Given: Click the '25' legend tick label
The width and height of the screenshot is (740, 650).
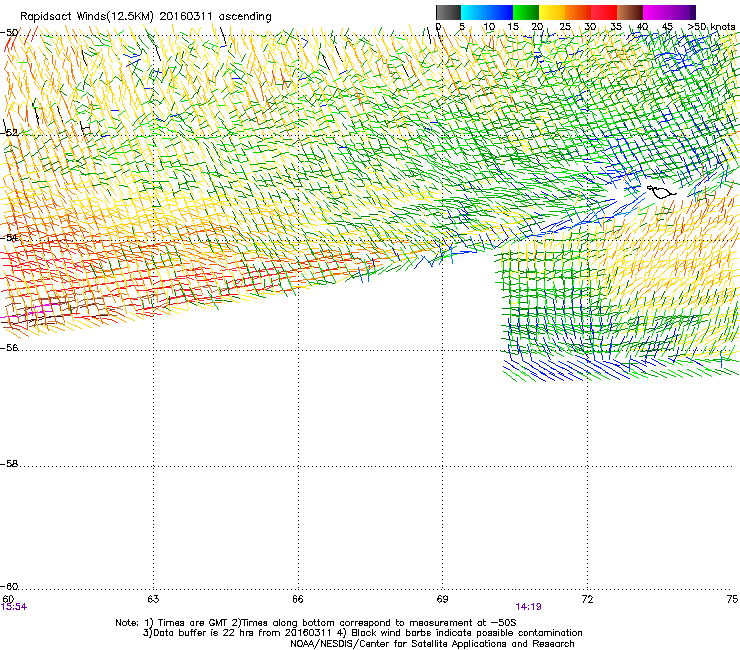Looking at the screenshot, I should click(x=565, y=27).
